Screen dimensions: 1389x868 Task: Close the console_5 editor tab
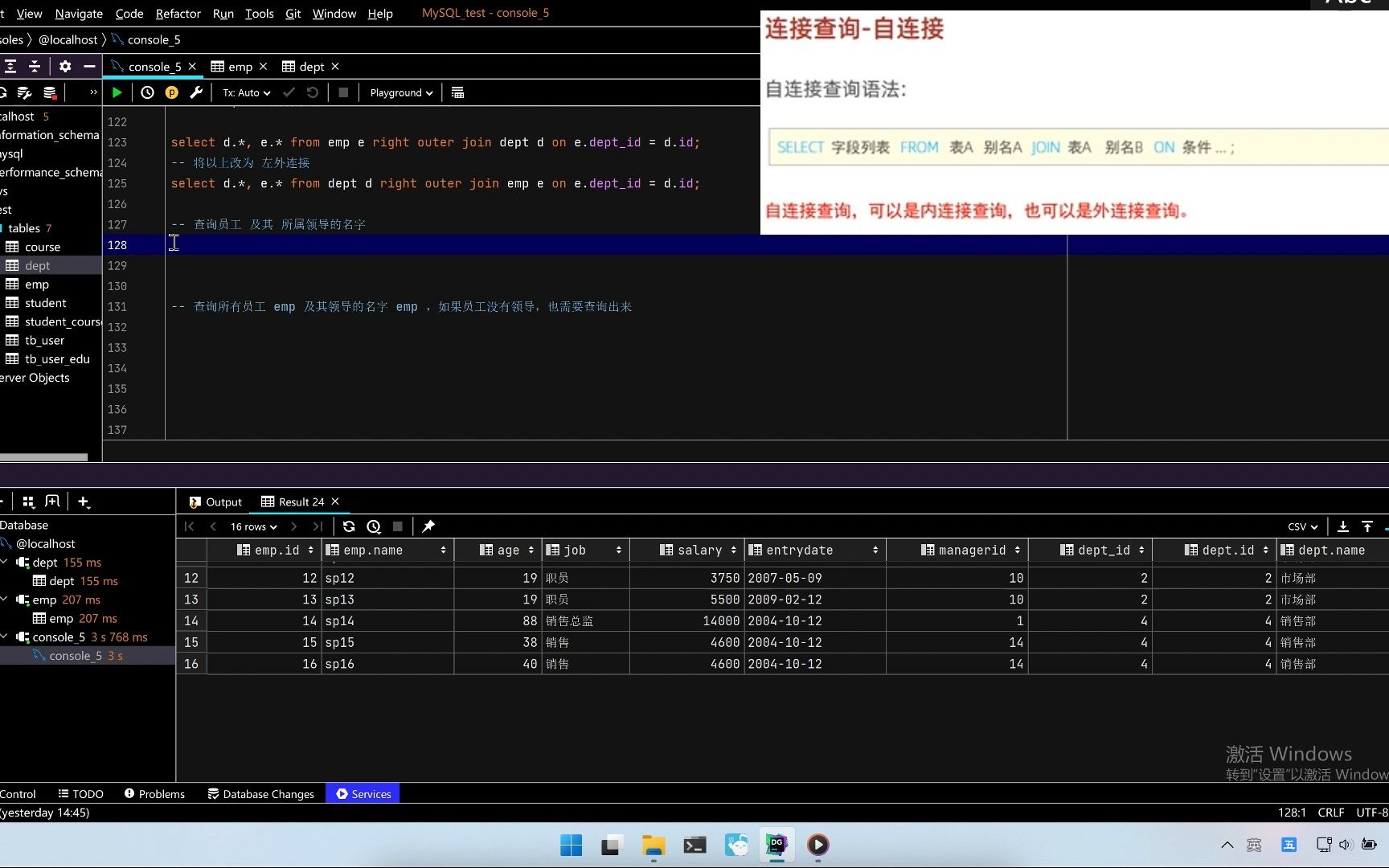tap(192, 66)
